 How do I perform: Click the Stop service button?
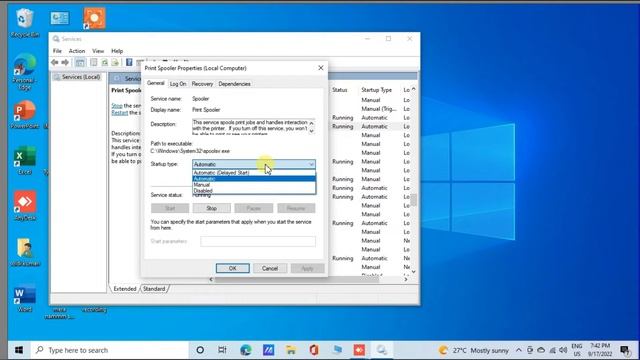point(211,208)
